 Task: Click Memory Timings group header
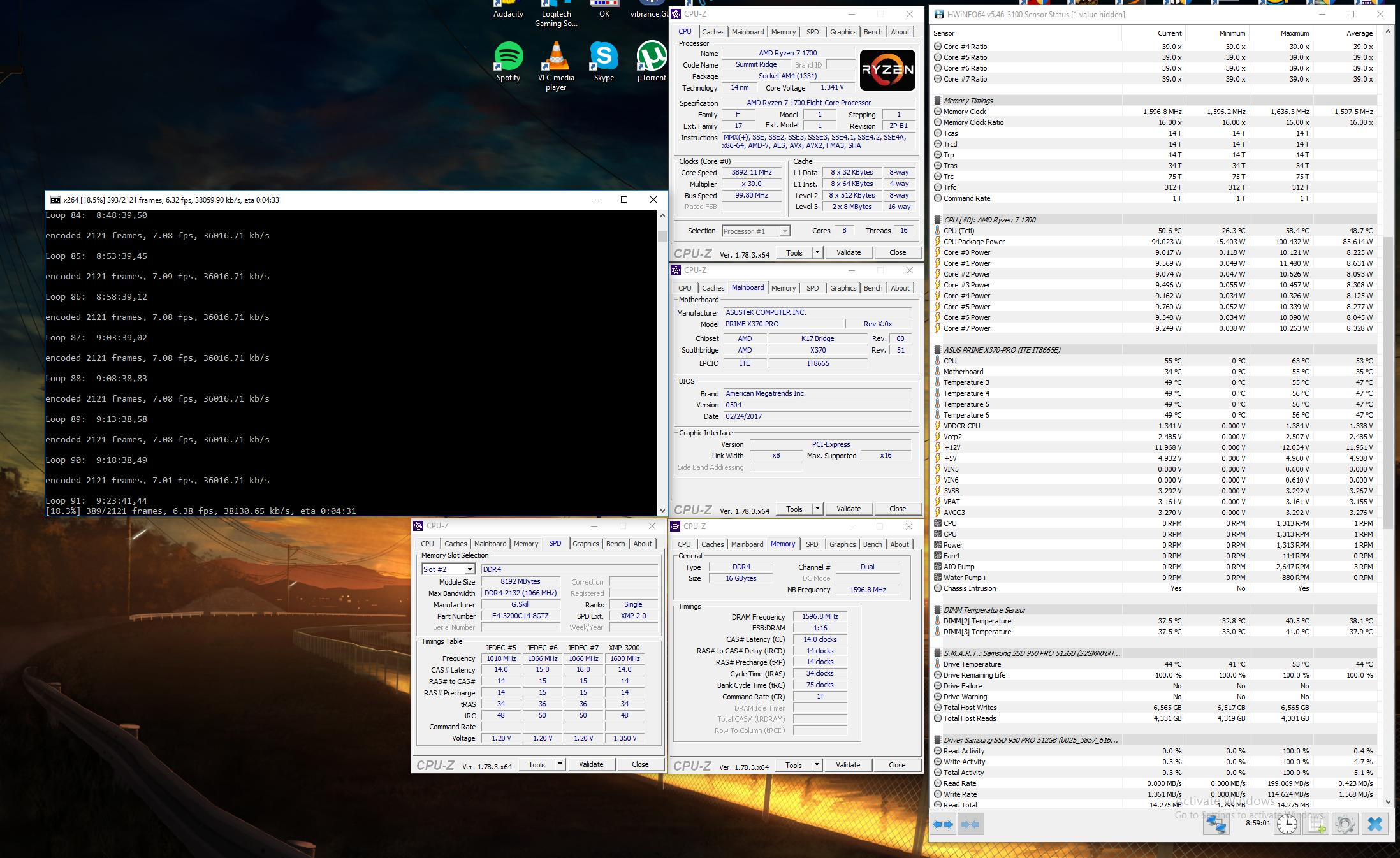pos(1154,101)
